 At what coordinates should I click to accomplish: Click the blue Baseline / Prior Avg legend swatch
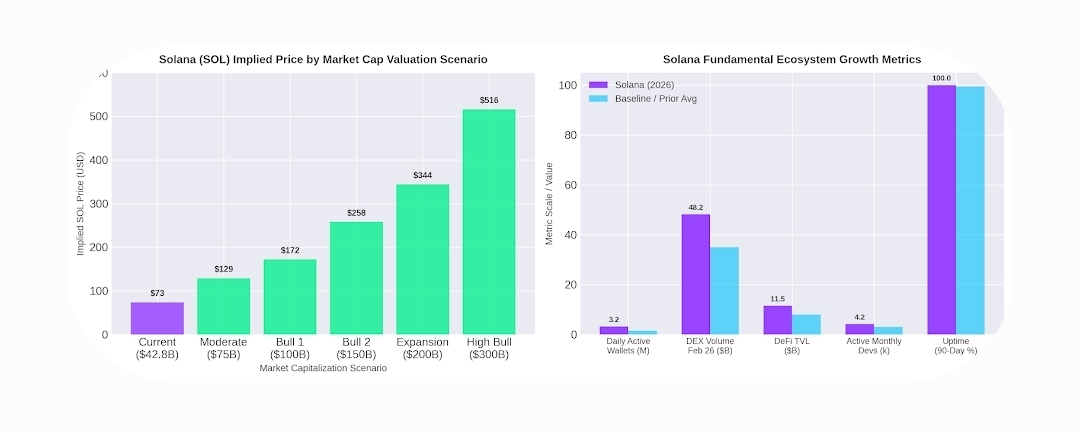[598, 98]
